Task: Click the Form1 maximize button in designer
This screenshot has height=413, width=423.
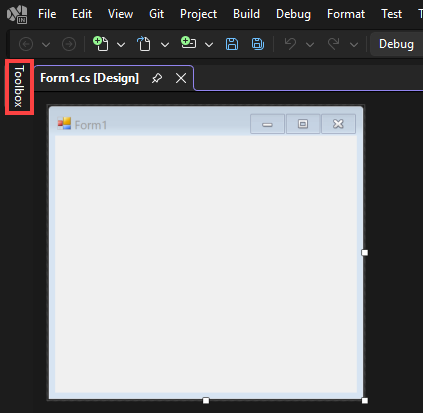Action: point(303,124)
